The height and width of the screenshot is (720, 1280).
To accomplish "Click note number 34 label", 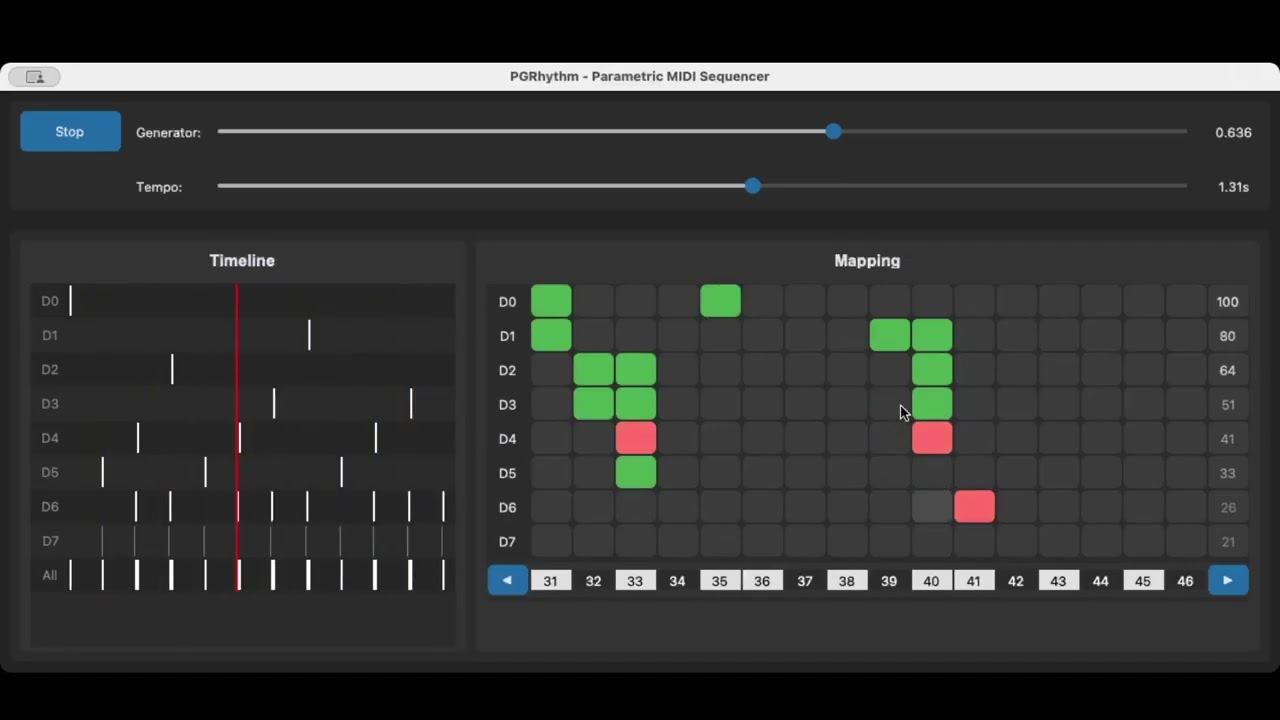I will [678, 581].
